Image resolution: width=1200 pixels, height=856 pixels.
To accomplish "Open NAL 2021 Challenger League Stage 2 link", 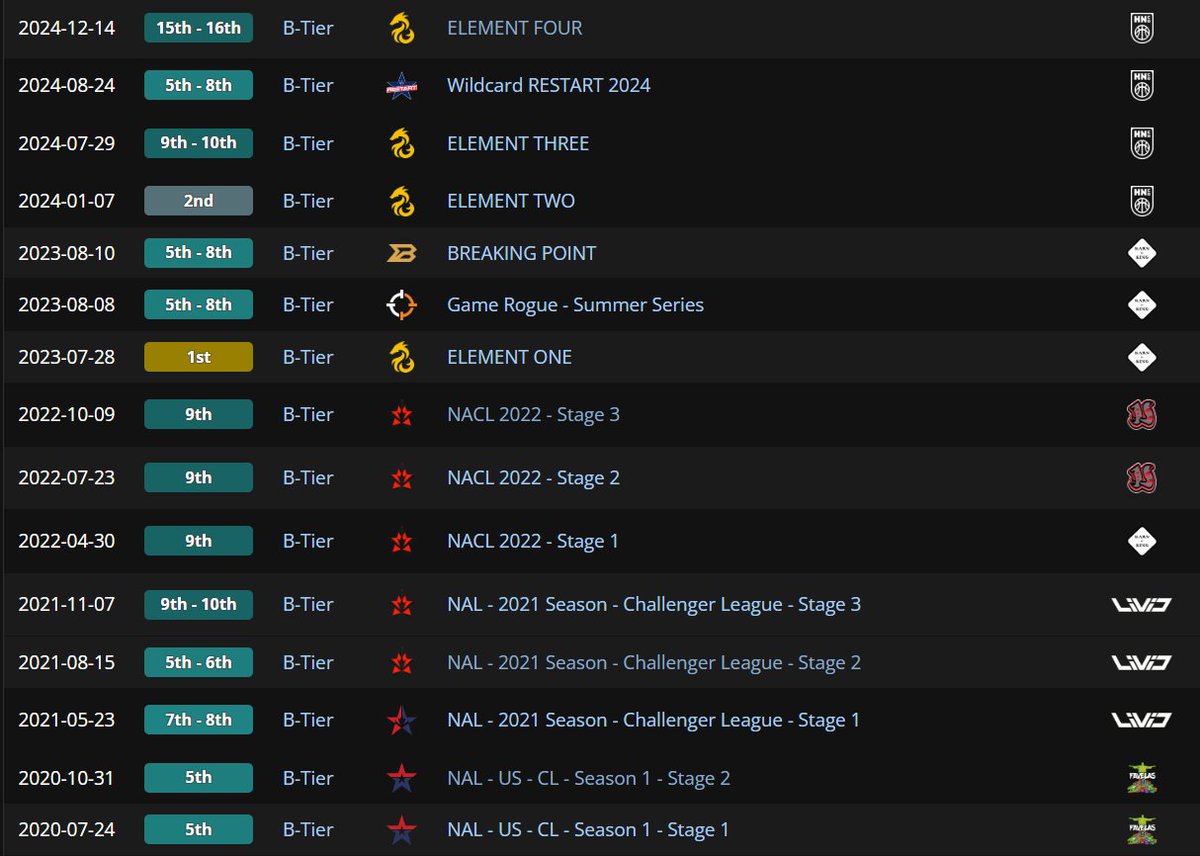I will tap(654, 662).
